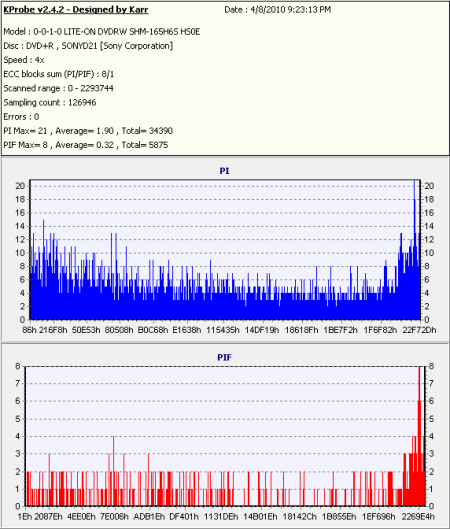Click the Disc SONYD21 info line
The height and width of the screenshot is (529, 450).
click(x=88, y=46)
